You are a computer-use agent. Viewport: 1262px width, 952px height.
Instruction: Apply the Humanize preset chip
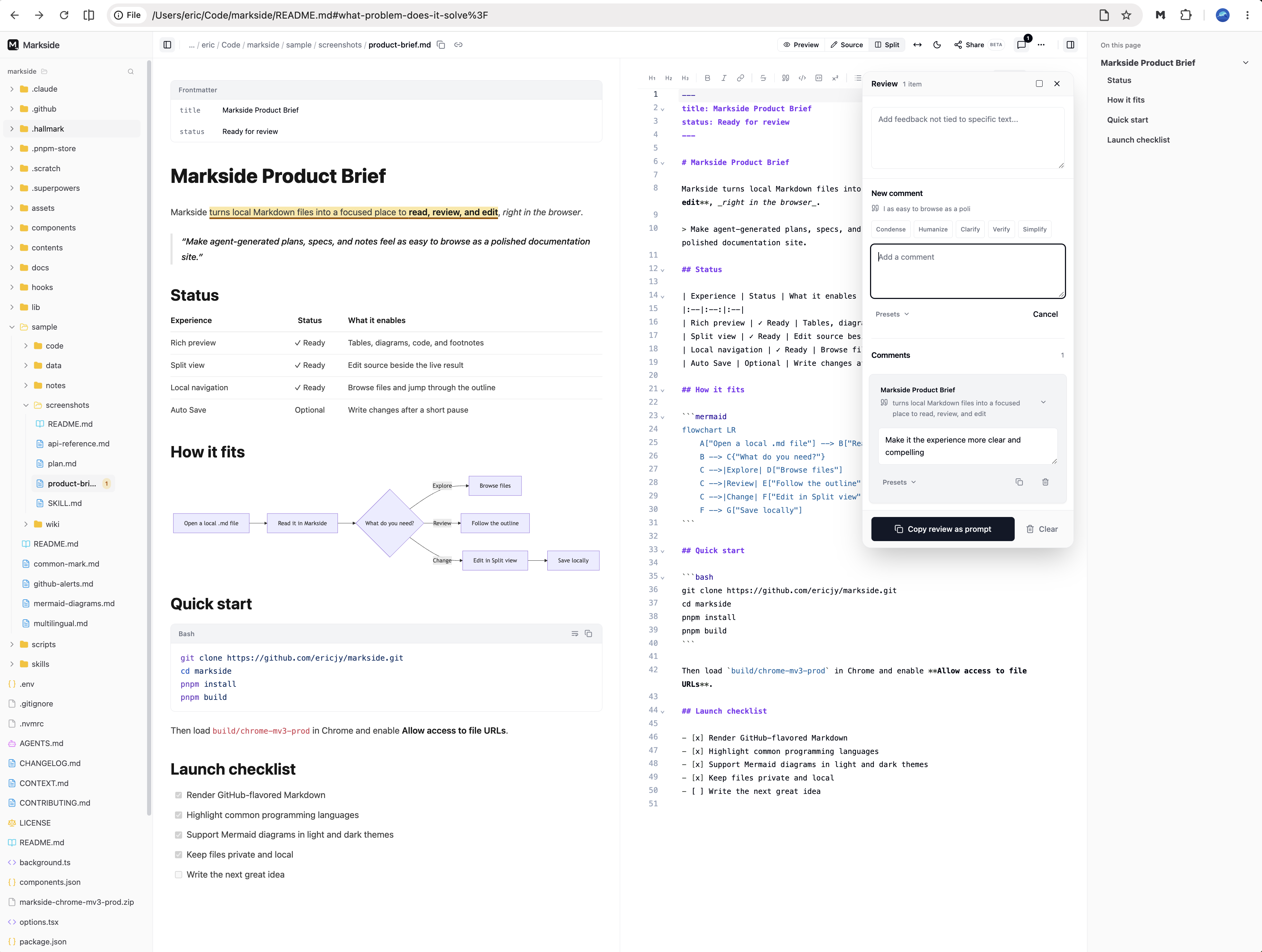coord(933,229)
